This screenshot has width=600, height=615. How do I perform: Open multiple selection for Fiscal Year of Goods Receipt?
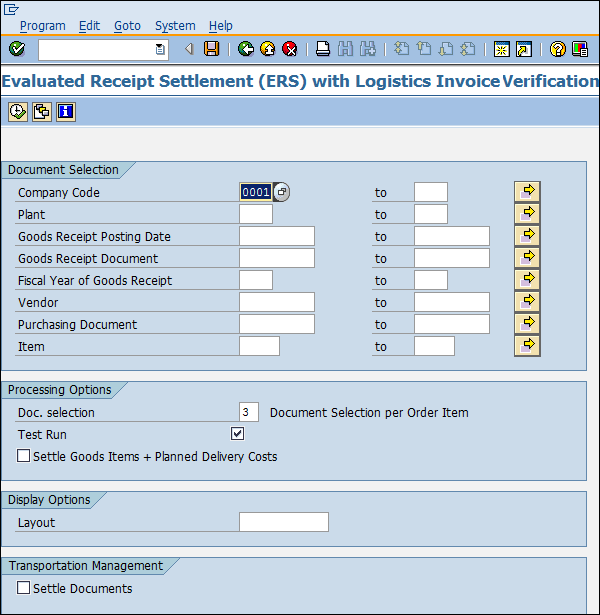coord(527,280)
